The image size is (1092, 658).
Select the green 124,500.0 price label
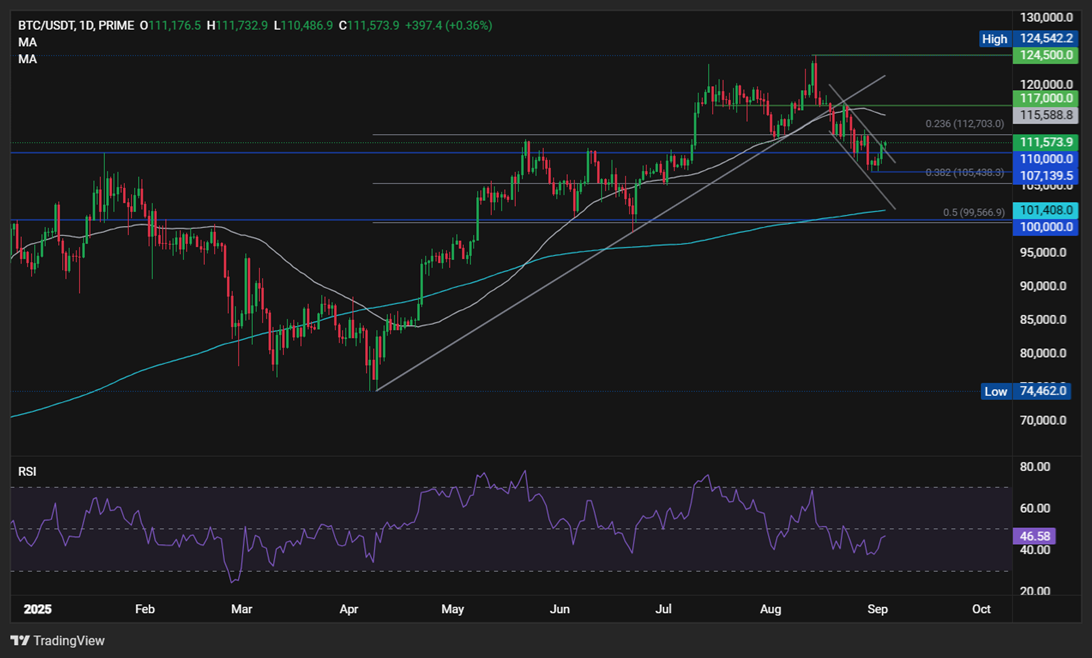[x=1045, y=55]
